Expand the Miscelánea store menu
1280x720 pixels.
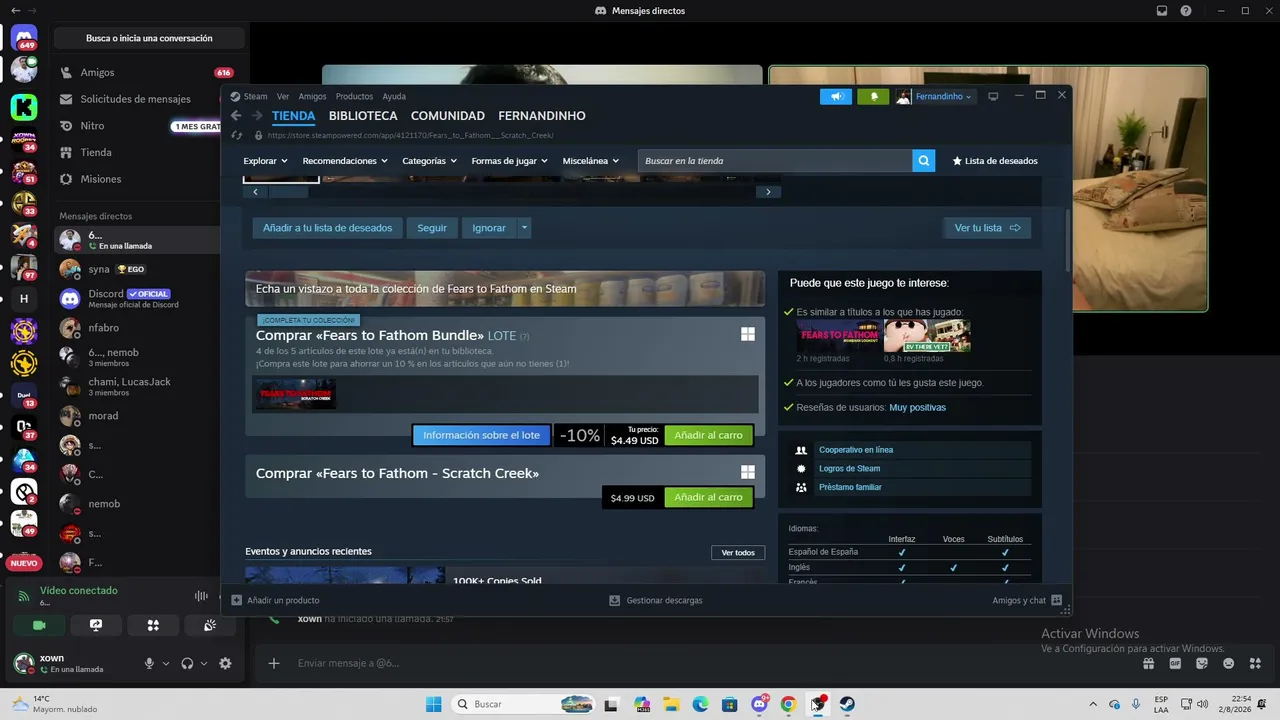click(591, 161)
